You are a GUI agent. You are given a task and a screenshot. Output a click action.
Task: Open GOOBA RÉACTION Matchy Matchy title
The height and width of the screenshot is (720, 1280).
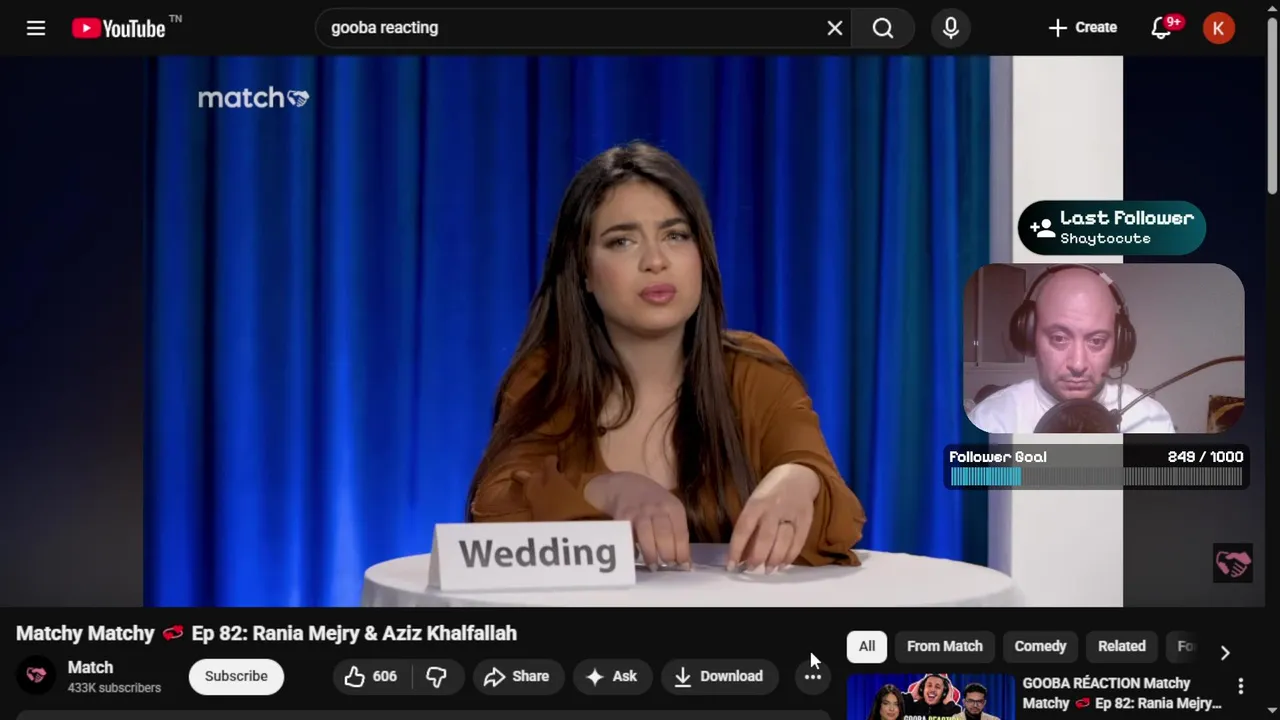pos(1122,693)
